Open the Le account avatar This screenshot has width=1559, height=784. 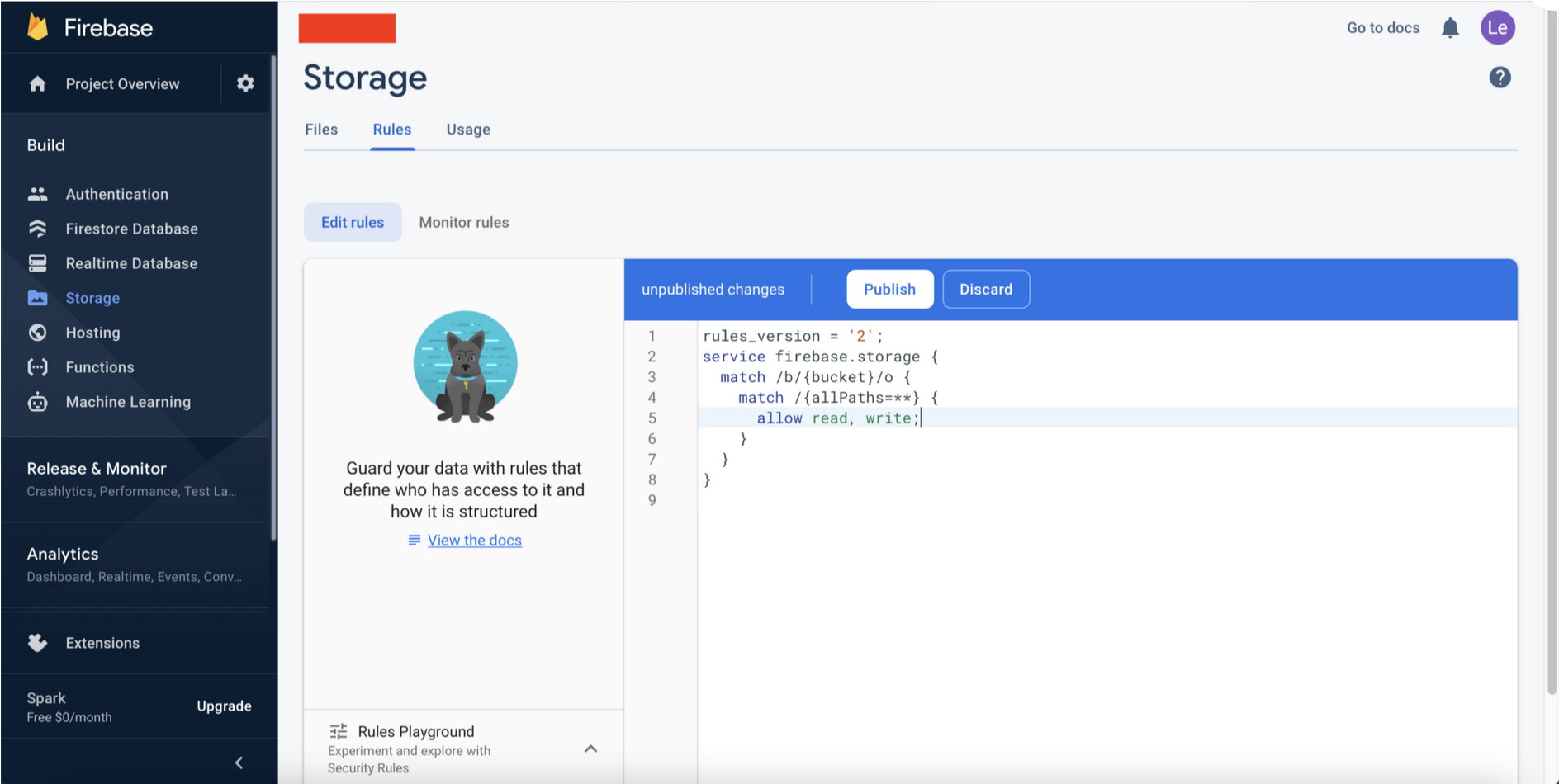pos(1497,27)
